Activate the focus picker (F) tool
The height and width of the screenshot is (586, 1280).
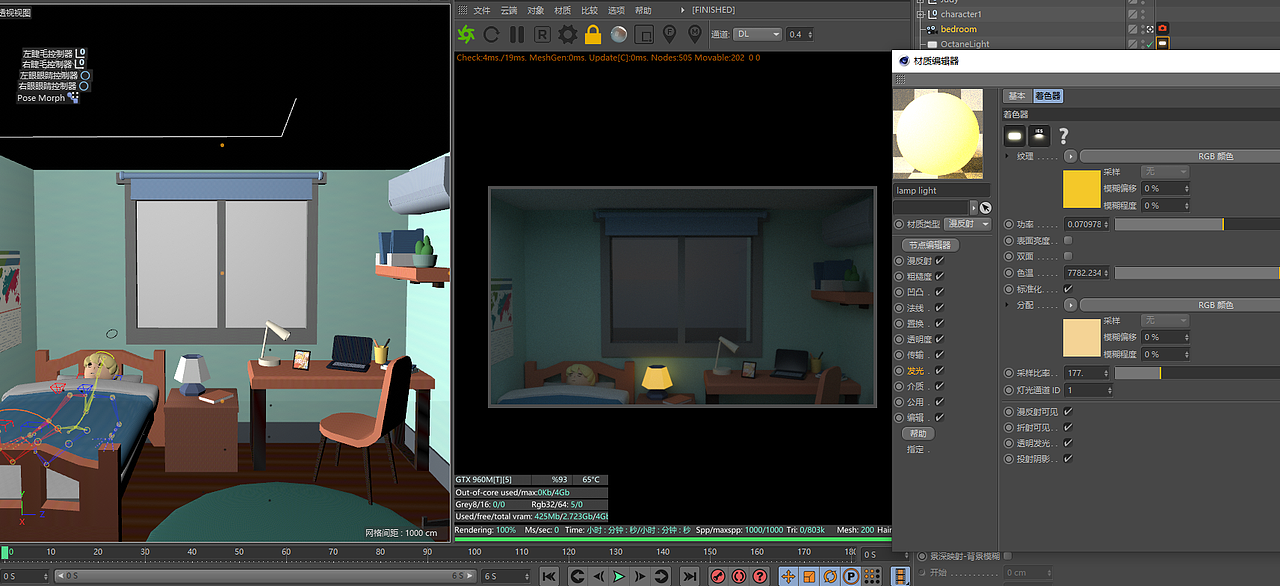click(x=670, y=33)
